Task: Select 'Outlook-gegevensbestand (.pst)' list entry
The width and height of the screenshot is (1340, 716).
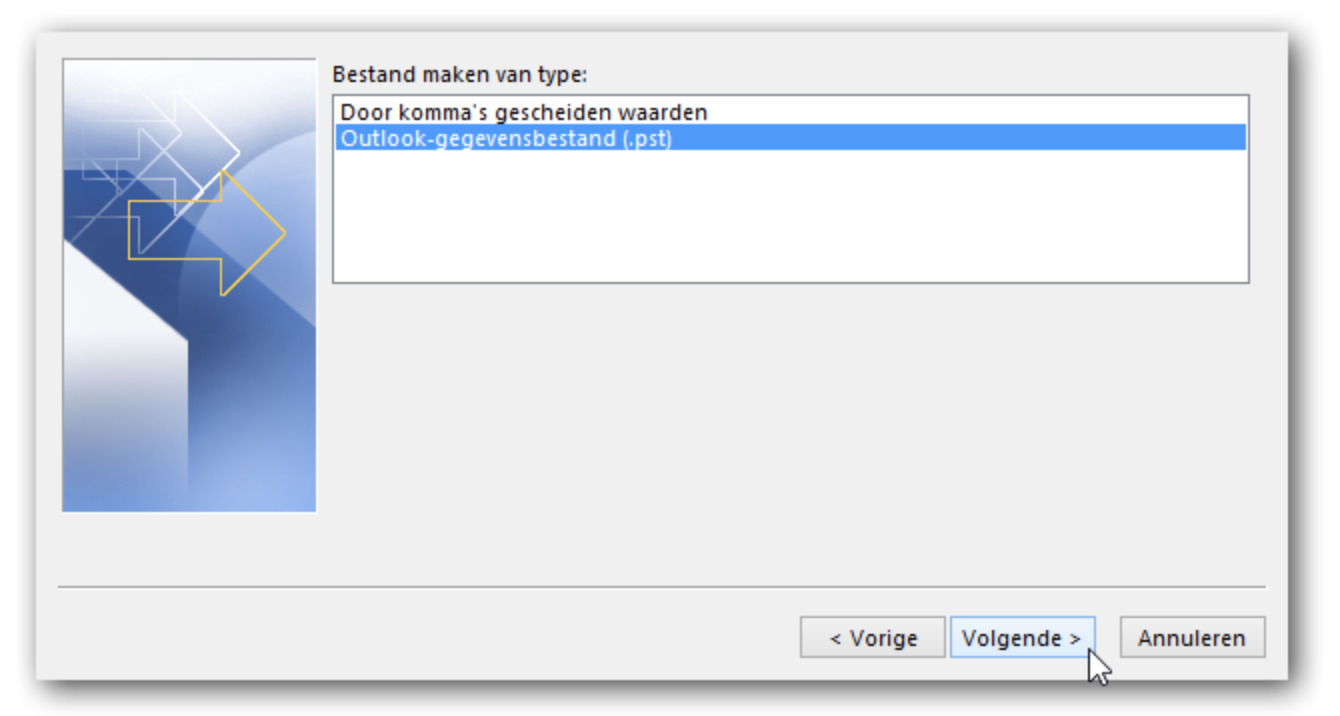Action: pyautogui.click(x=790, y=138)
